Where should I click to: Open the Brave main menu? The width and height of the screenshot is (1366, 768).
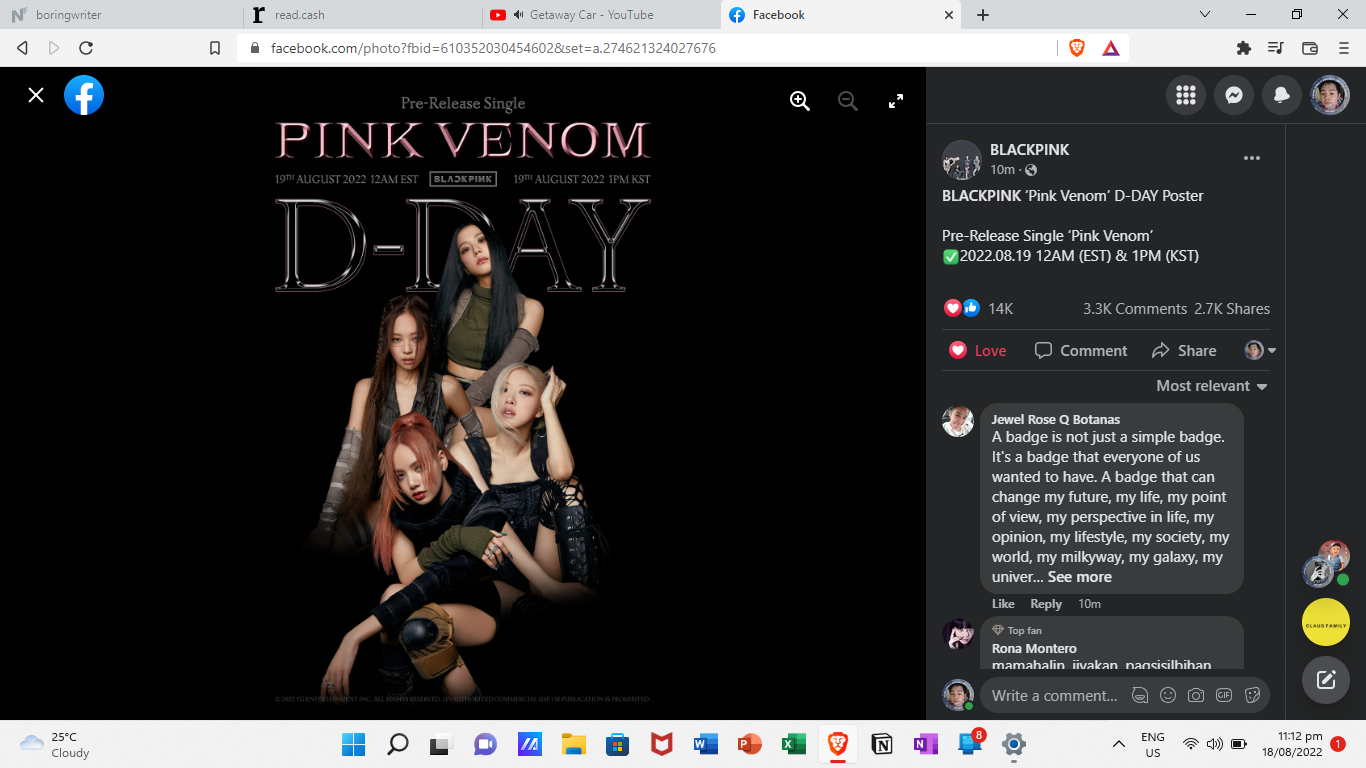click(1343, 48)
